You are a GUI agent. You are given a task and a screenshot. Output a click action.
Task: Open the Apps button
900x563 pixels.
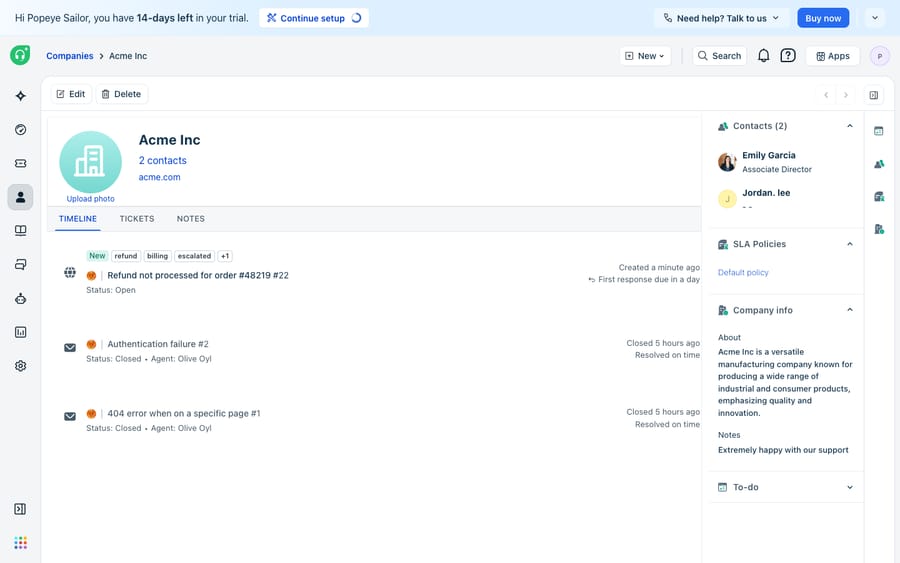(x=832, y=56)
